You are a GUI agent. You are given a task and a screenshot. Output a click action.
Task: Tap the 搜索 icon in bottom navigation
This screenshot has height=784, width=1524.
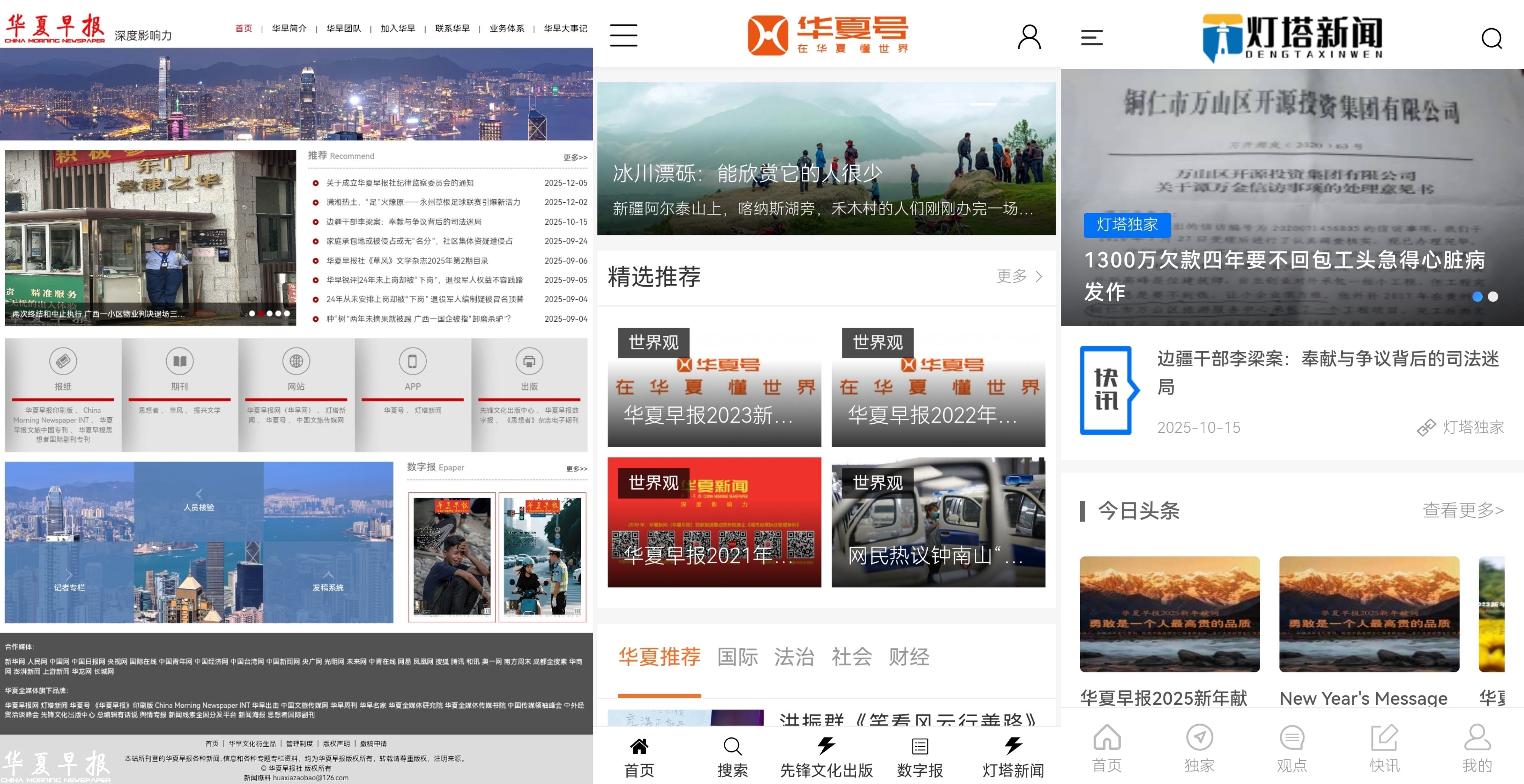732,746
